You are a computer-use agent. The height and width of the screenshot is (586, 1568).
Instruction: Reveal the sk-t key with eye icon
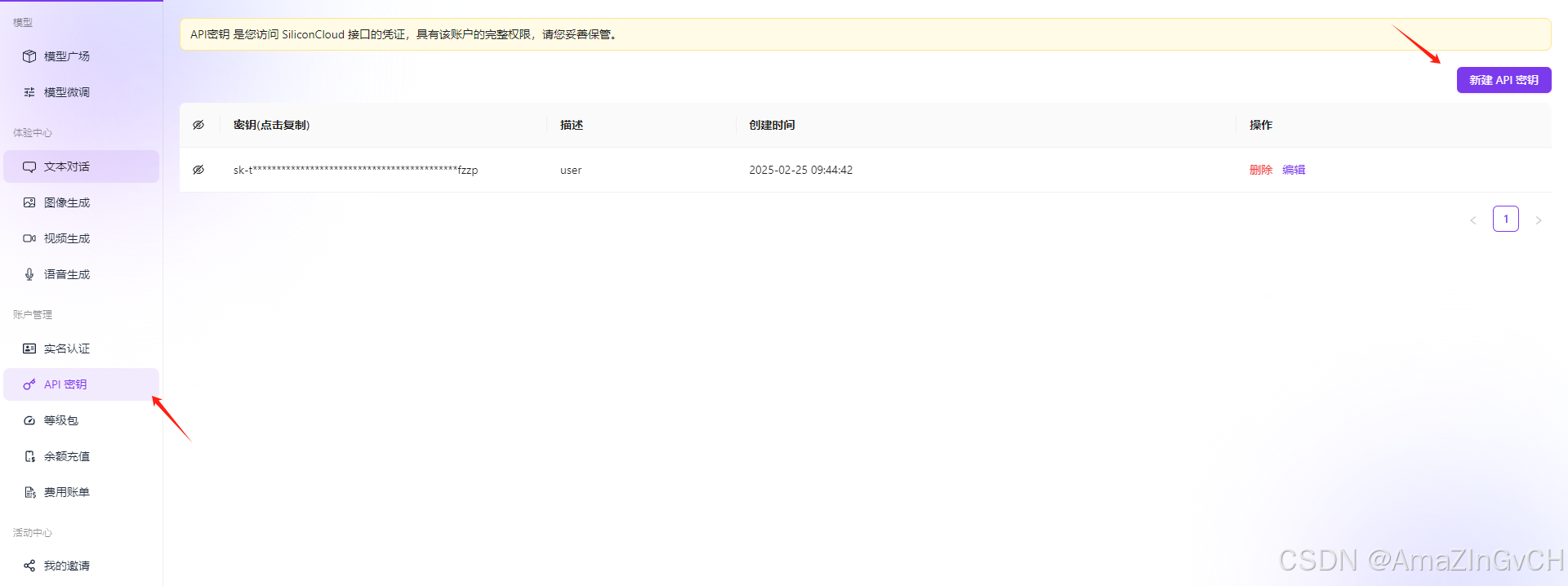[x=198, y=170]
